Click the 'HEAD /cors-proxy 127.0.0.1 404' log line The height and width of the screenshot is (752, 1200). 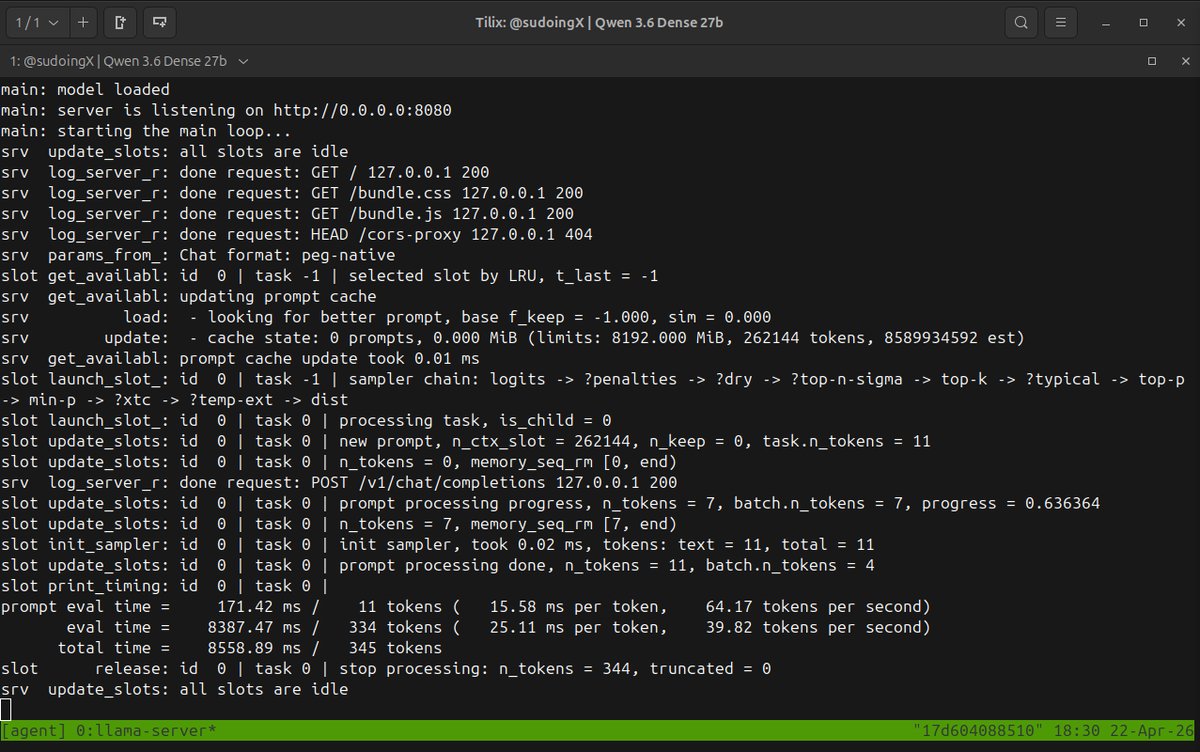[297, 234]
